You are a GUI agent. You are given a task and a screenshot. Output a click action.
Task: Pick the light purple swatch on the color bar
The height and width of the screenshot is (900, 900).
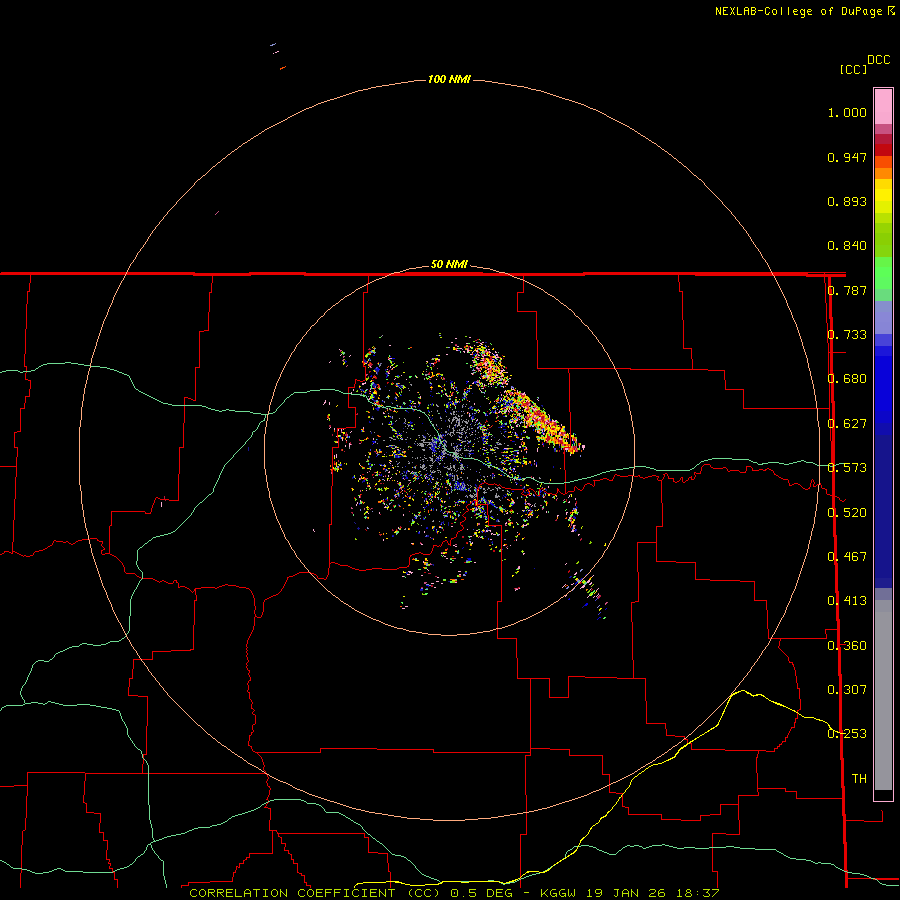pos(883,317)
